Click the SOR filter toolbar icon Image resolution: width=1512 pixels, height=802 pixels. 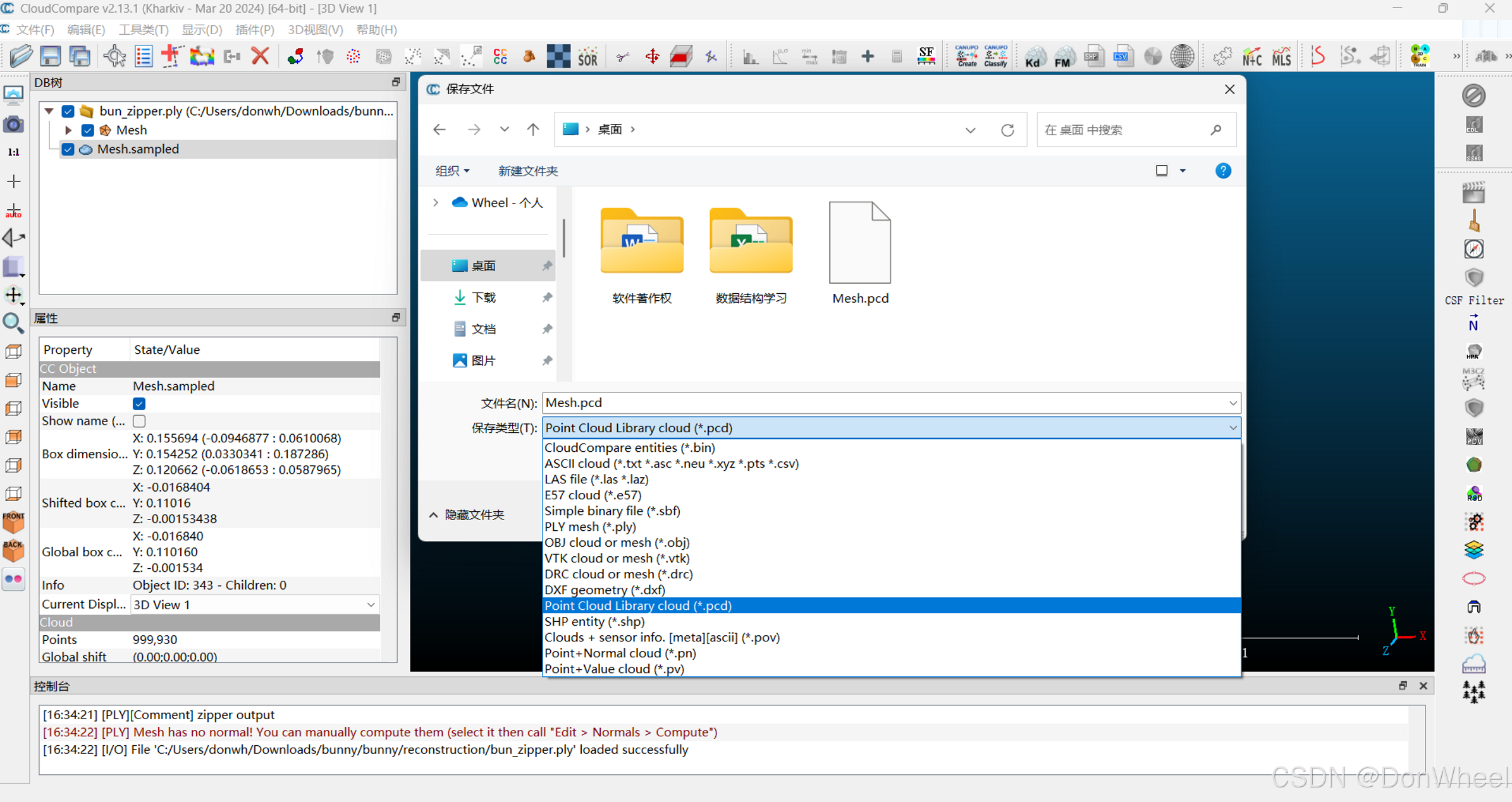(587, 57)
